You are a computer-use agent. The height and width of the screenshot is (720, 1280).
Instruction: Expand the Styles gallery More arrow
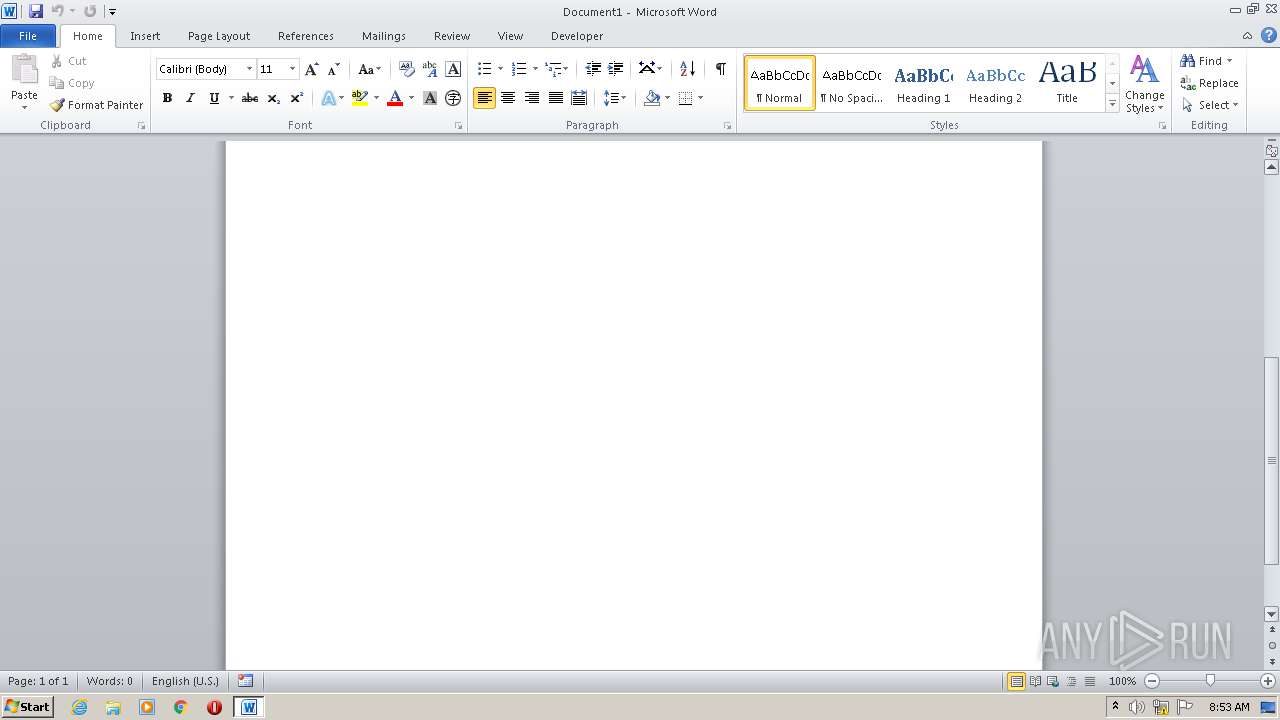coord(1112,103)
